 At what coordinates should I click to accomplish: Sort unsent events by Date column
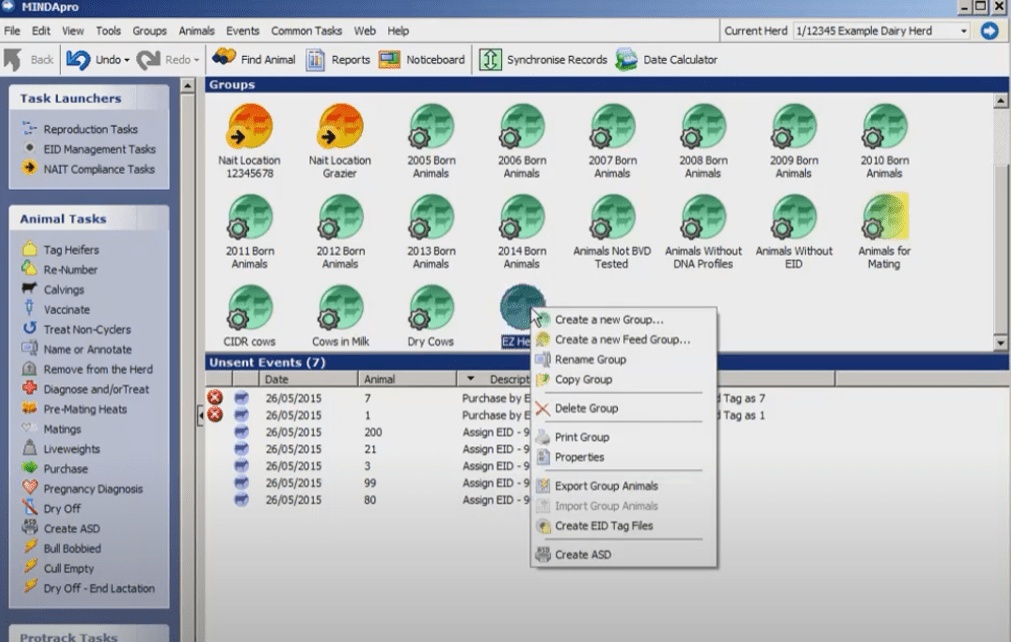(x=308, y=379)
